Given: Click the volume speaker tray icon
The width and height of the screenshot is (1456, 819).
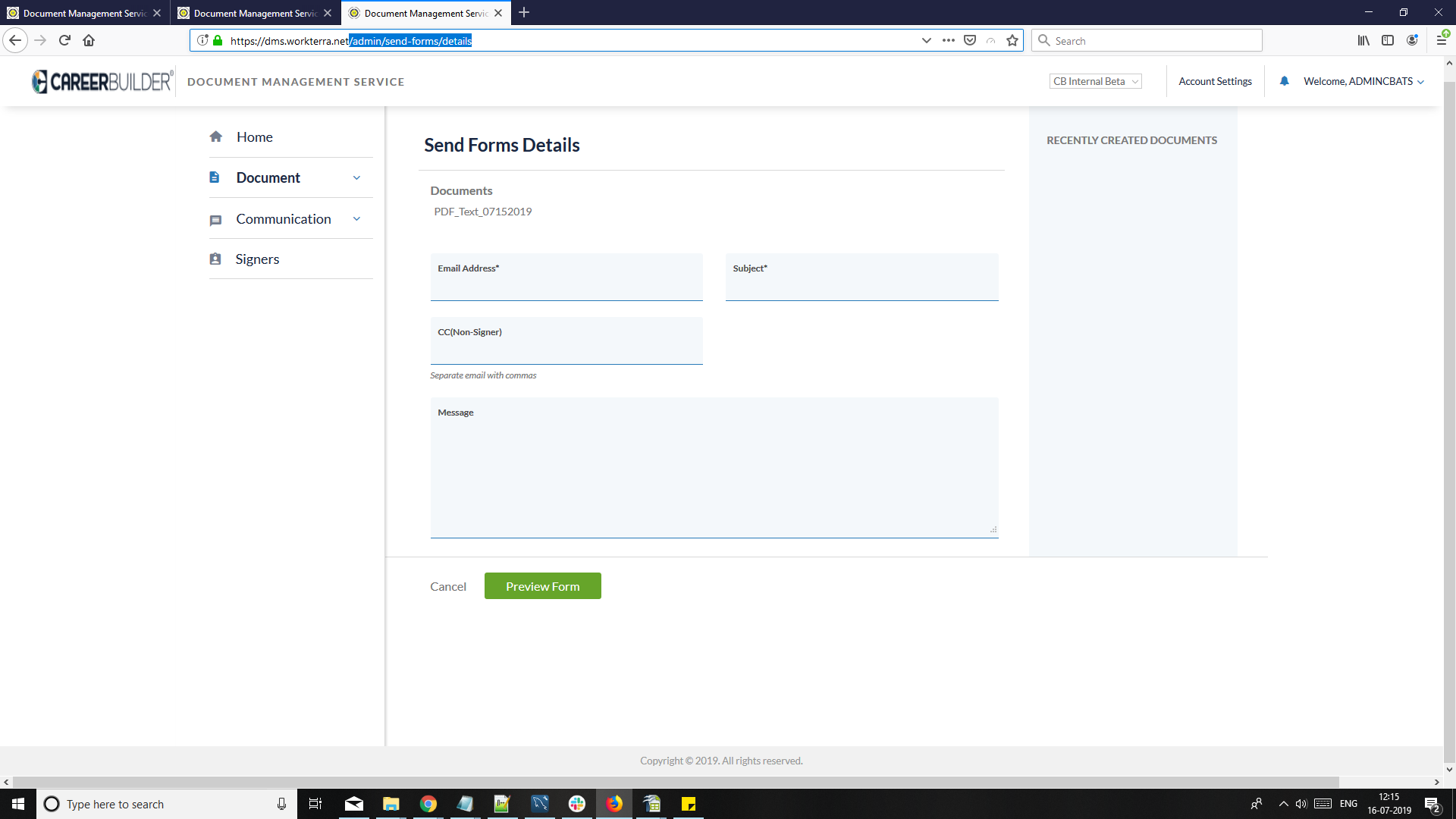Looking at the screenshot, I should 1301,804.
